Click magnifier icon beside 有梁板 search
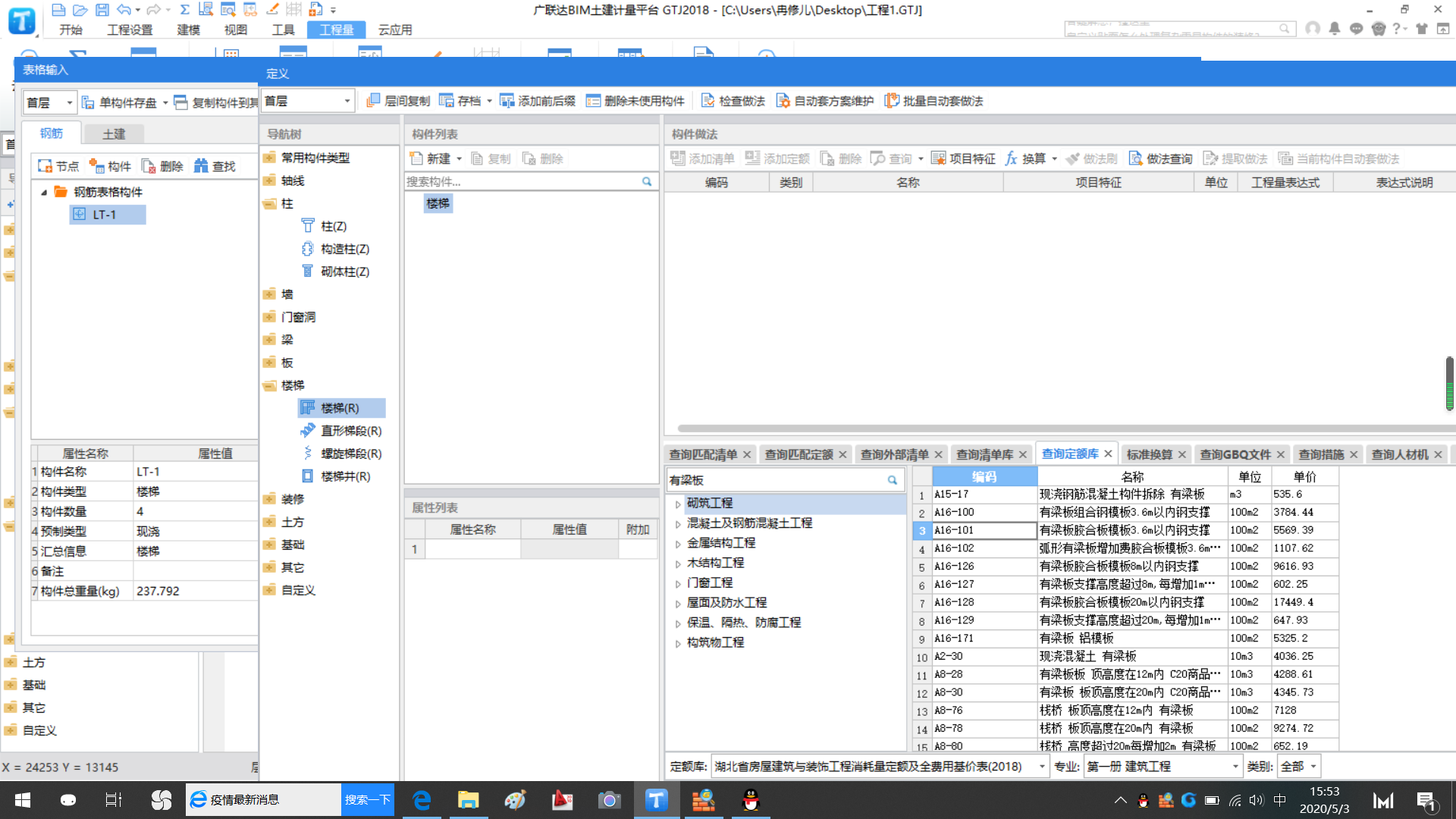1456x819 pixels. click(x=893, y=480)
